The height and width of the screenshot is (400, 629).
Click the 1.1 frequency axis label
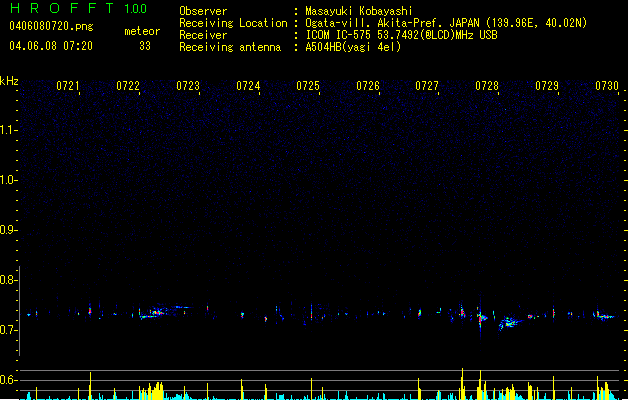click(x=8, y=130)
